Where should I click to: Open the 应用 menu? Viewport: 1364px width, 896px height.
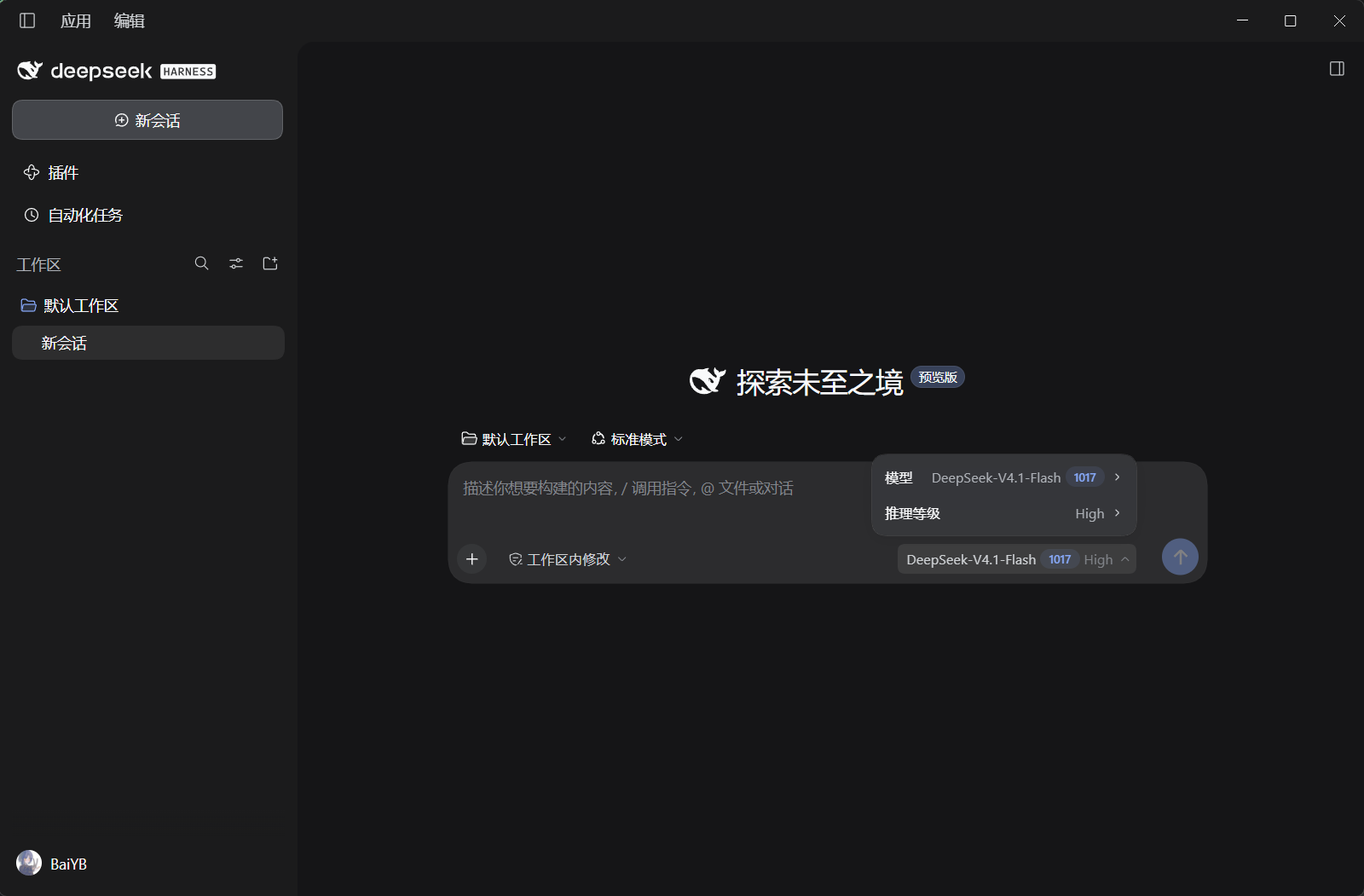click(76, 20)
